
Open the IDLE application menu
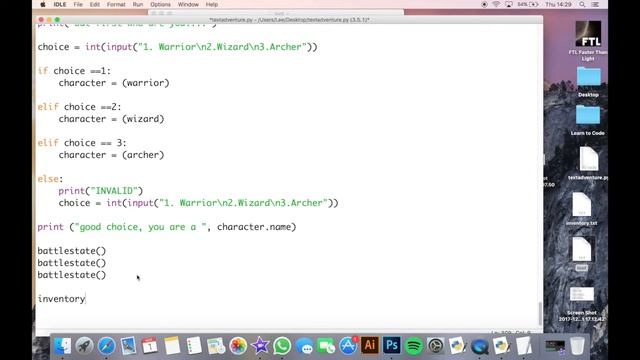coord(60,4)
